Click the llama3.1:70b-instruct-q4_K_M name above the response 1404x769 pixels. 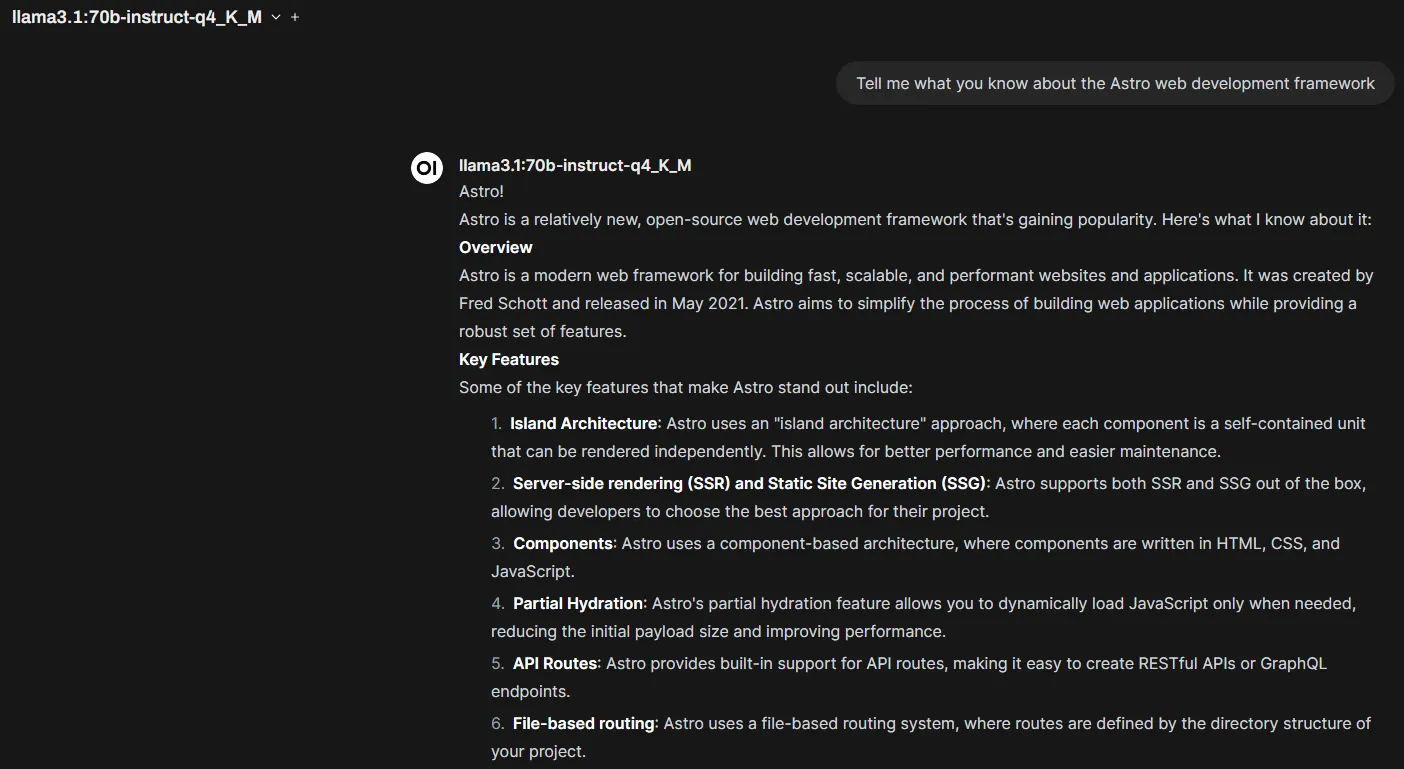pyautogui.click(x=575, y=165)
